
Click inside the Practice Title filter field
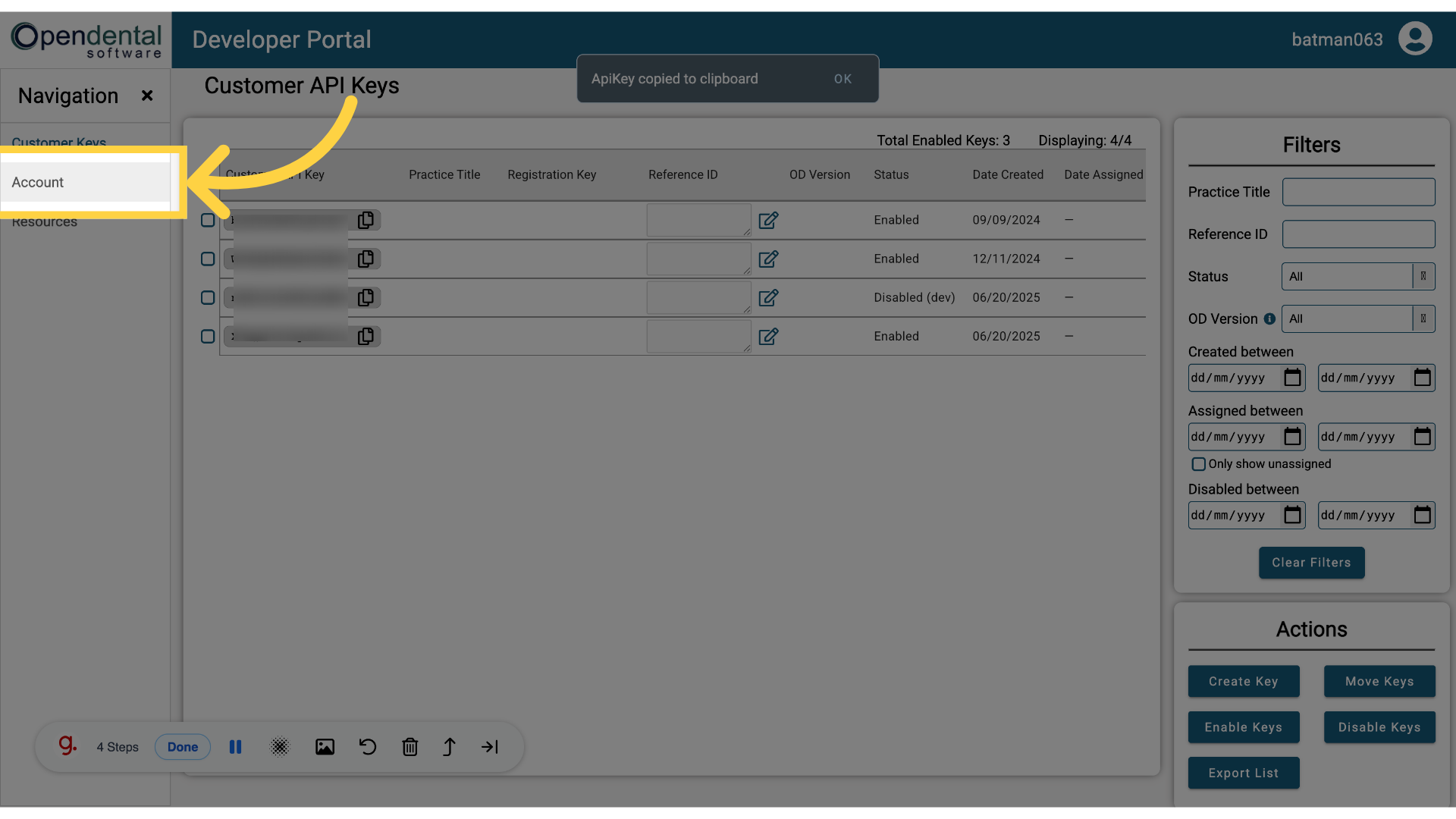click(x=1358, y=192)
